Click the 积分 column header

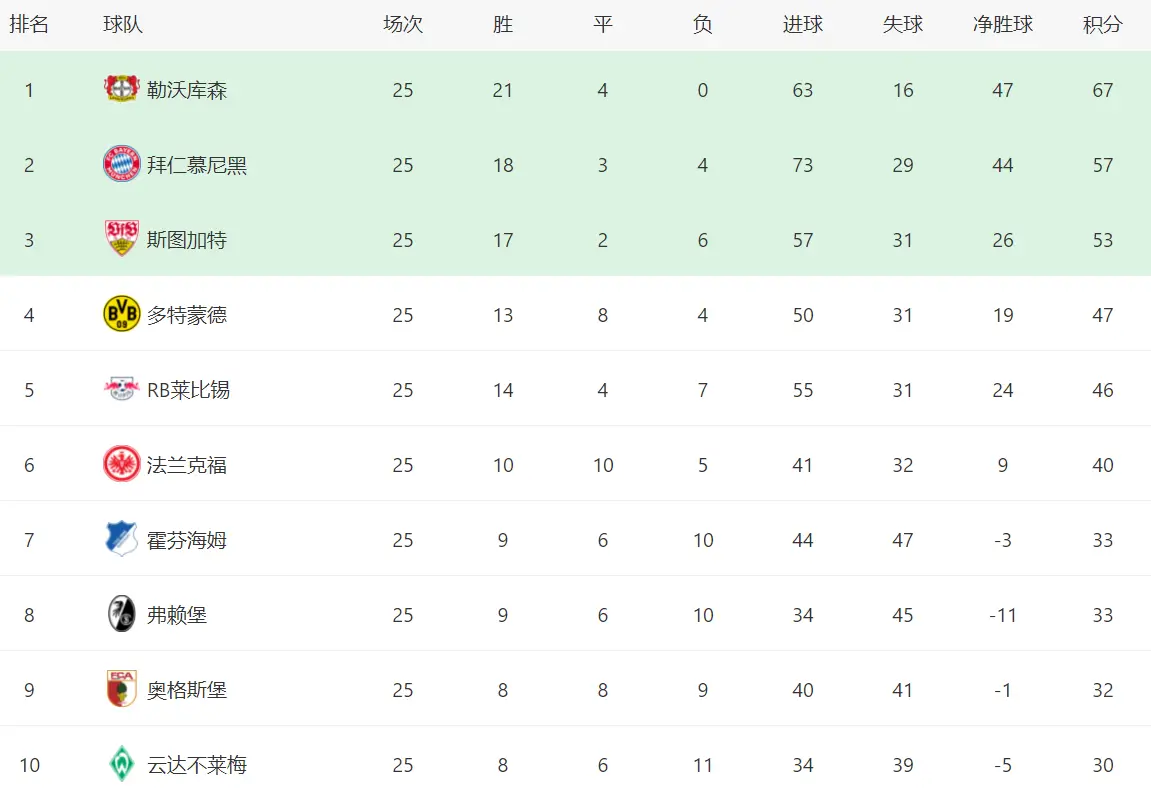point(1103,24)
